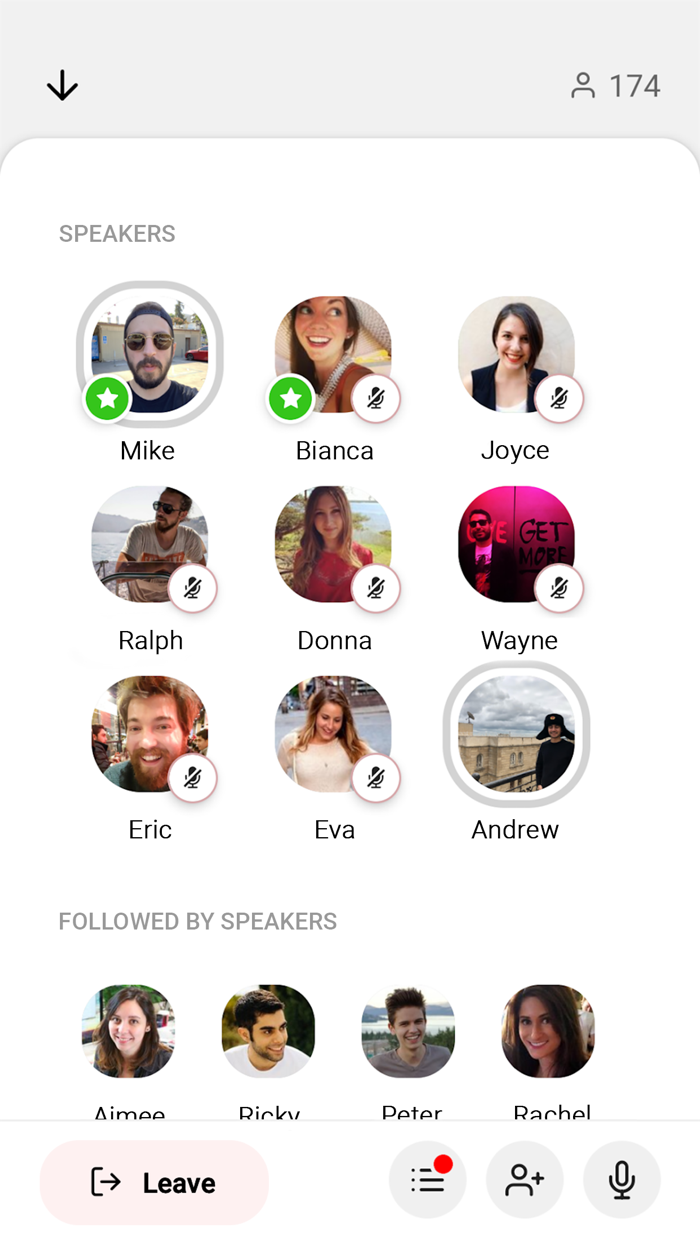The width and height of the screenshot is (700, 1244).
Task: Open the participant count showing 174
Action: click(616, 86)
